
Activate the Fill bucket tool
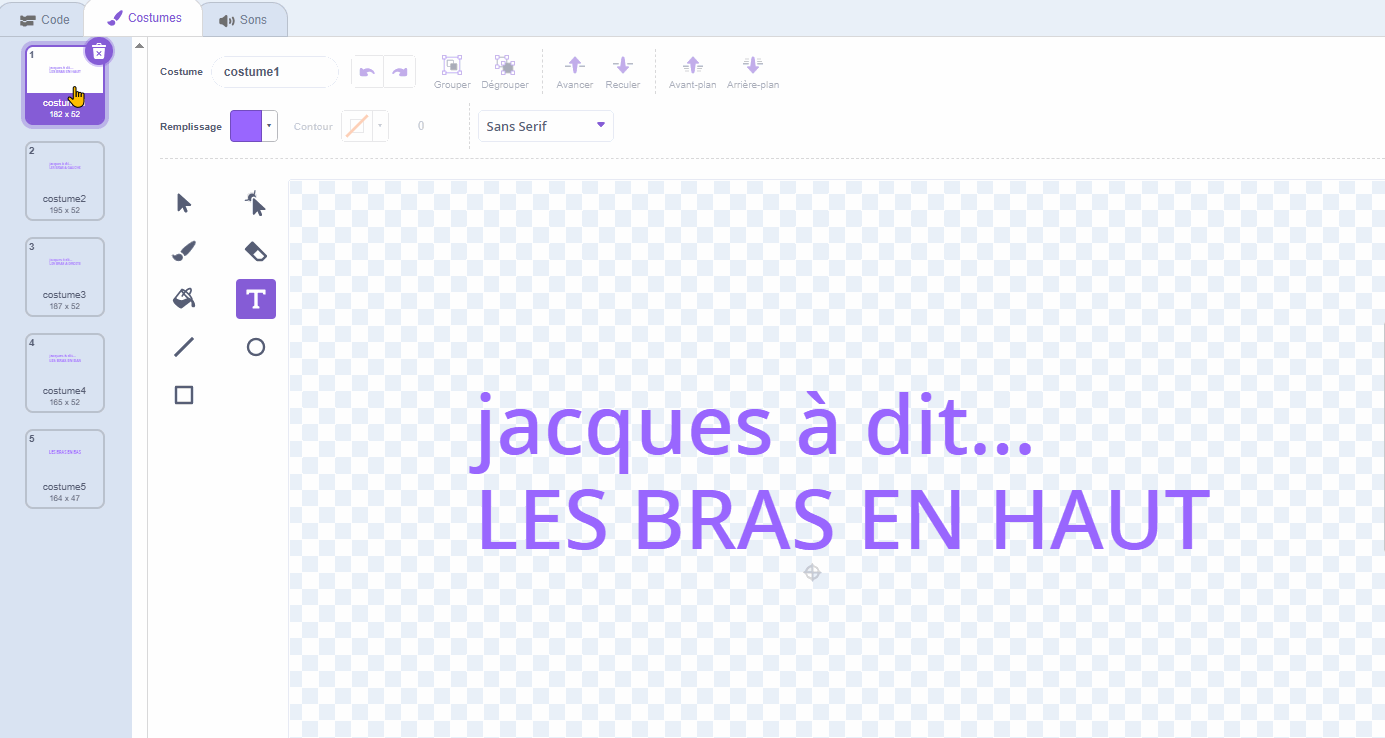tap(184, 298)
